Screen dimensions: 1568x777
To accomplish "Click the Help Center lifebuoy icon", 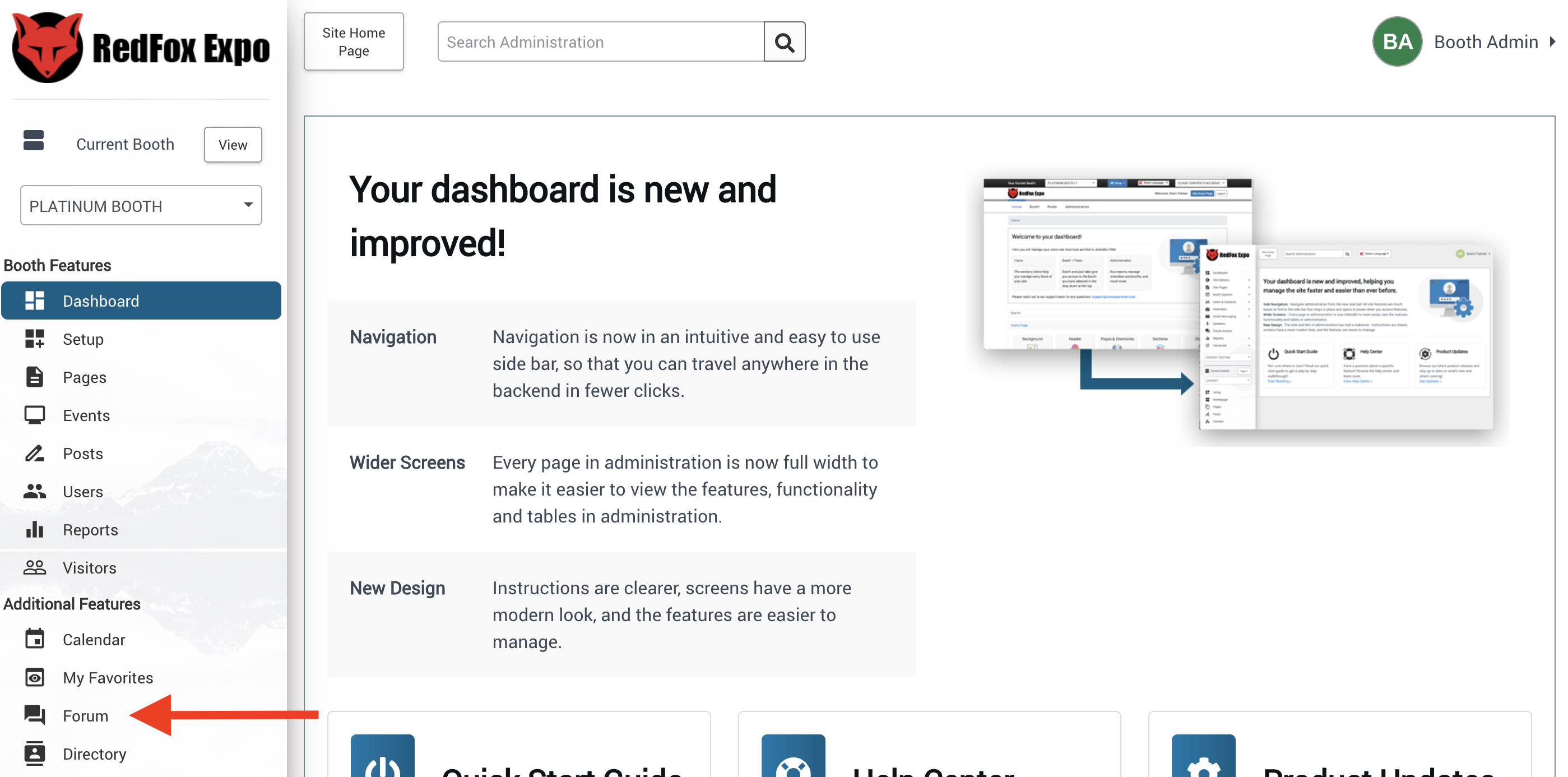I will tap(793, 756).
